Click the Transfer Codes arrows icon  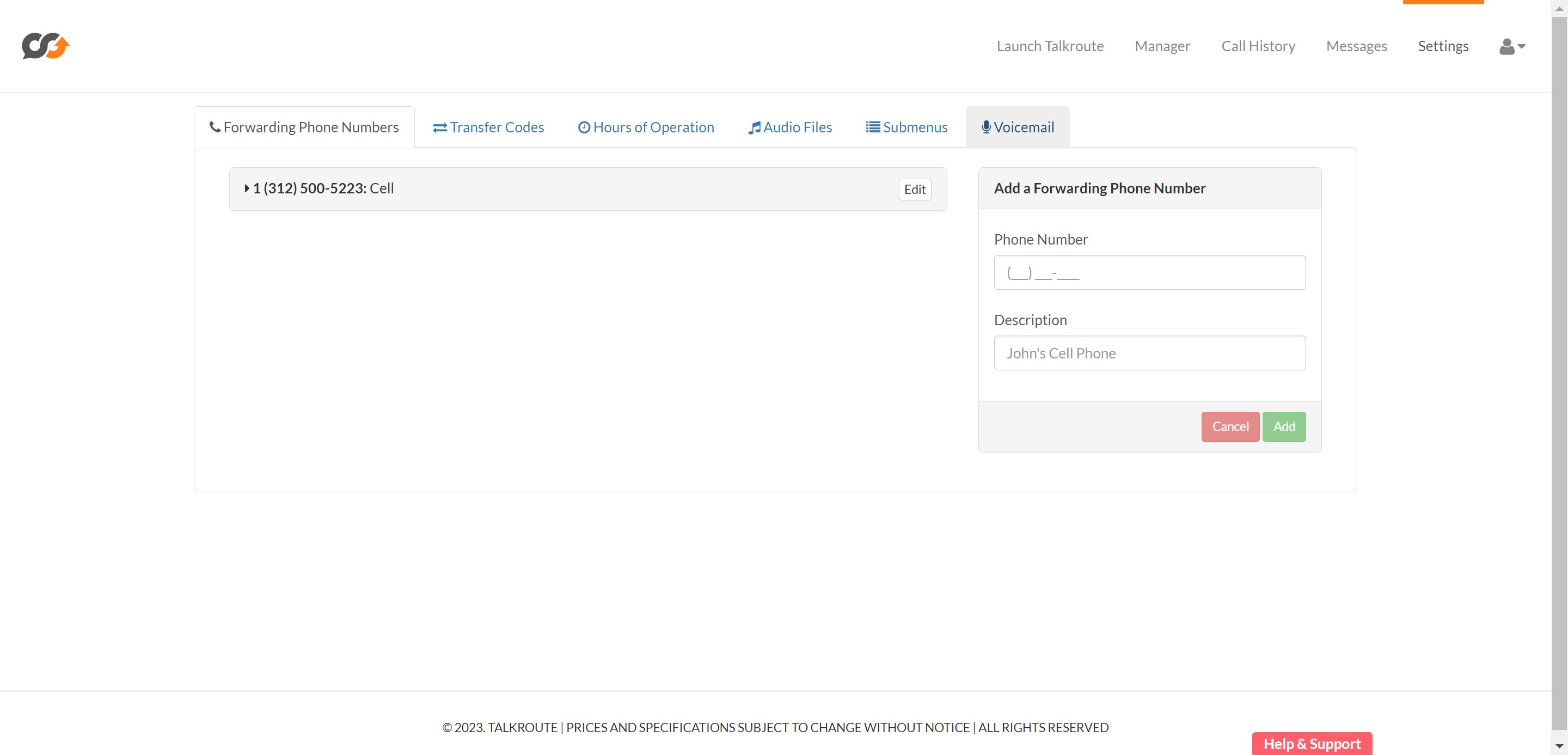coord(439,127)
